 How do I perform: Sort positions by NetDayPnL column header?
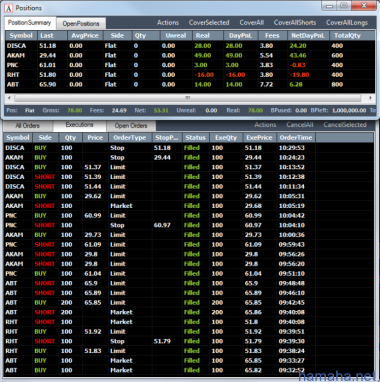(x=308, y=36)
